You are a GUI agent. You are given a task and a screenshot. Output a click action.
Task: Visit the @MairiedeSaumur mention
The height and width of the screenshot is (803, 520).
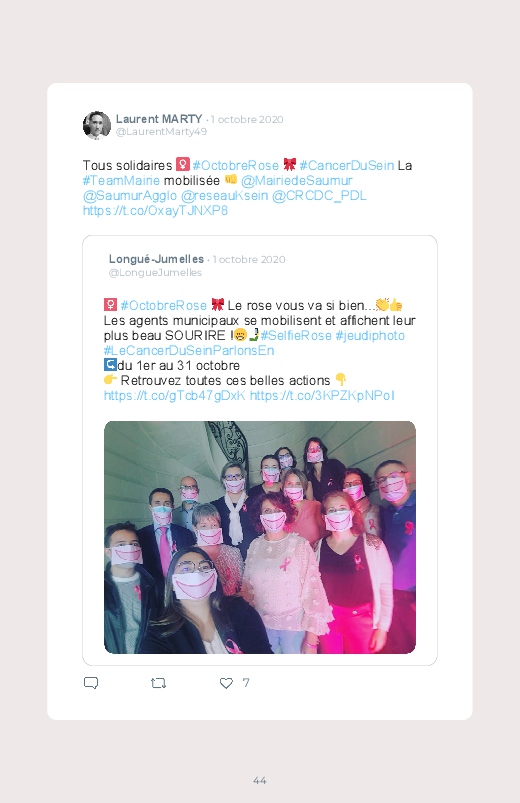click(297, 180)
